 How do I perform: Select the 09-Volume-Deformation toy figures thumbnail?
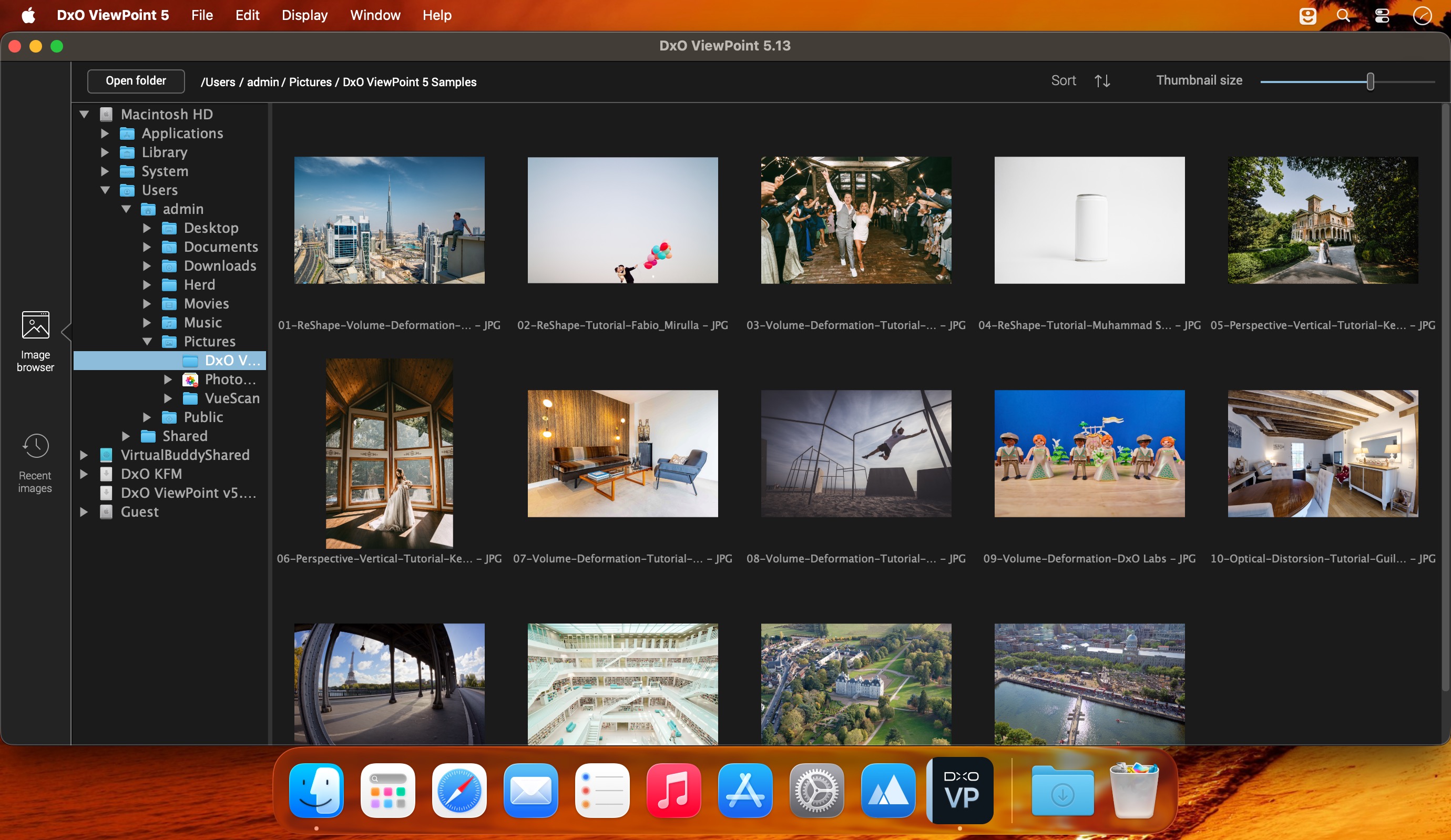click(1090, 454)
